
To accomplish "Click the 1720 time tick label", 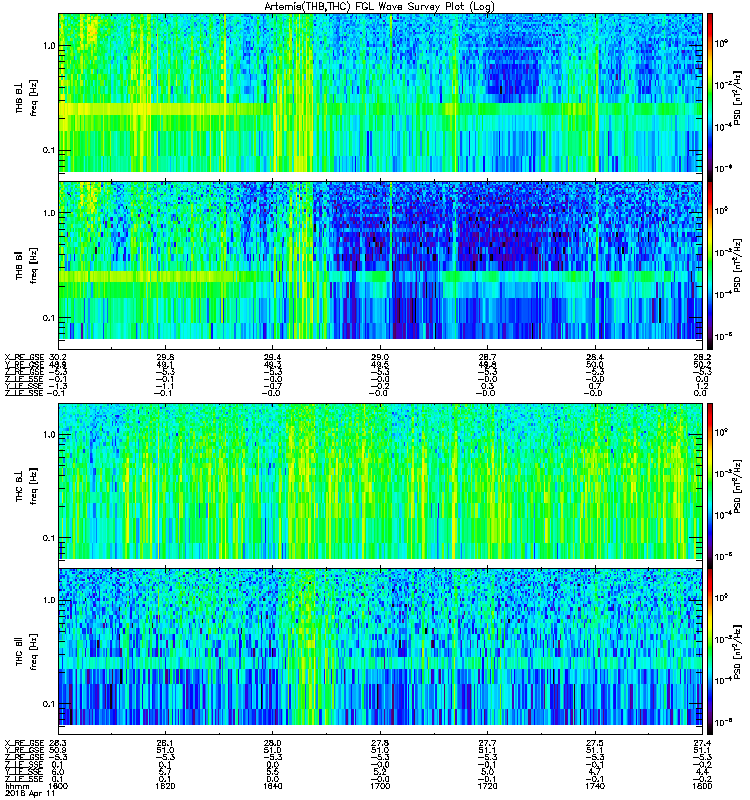I will [x=487, y=786].
